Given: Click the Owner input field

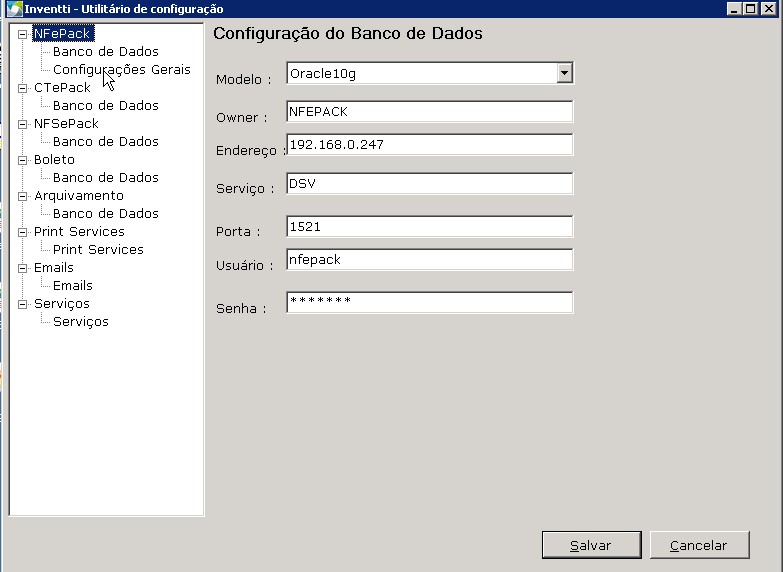Looking at the screenshot, I should coord(429,112).
